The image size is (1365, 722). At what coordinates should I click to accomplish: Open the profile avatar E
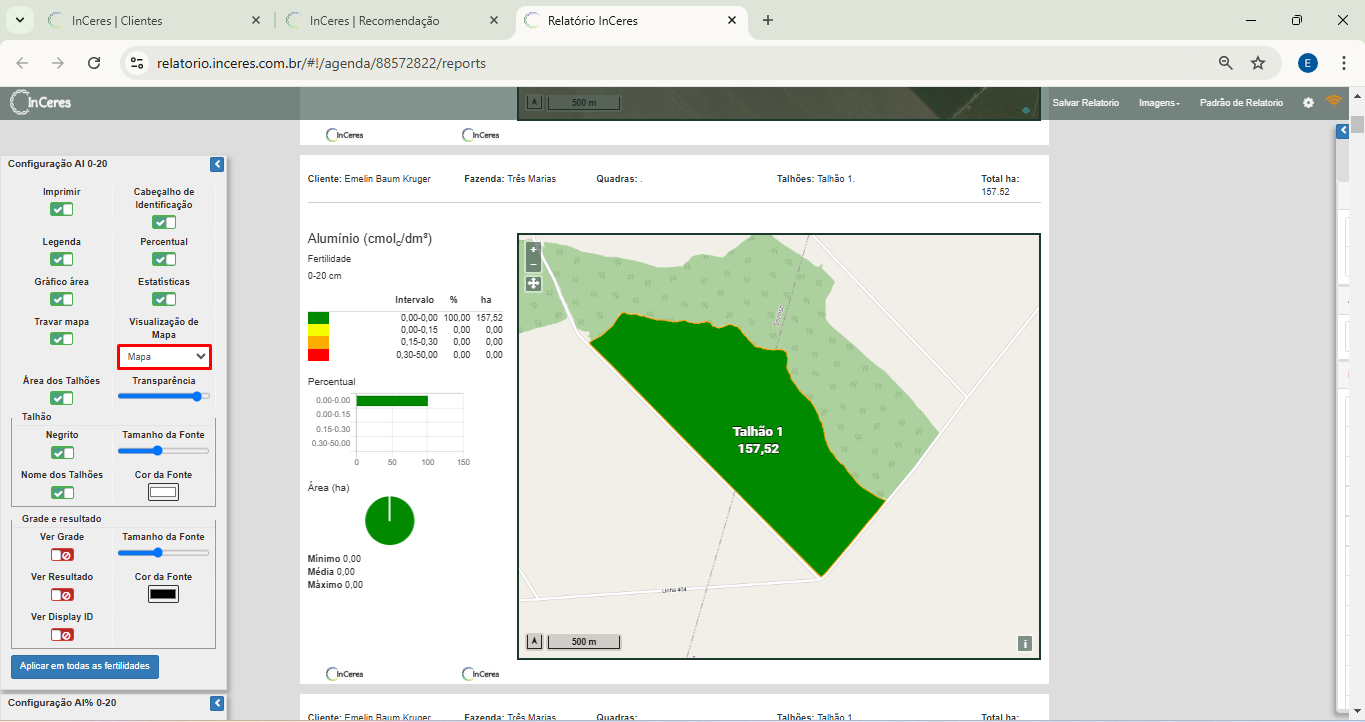[x=1308, y=63]
